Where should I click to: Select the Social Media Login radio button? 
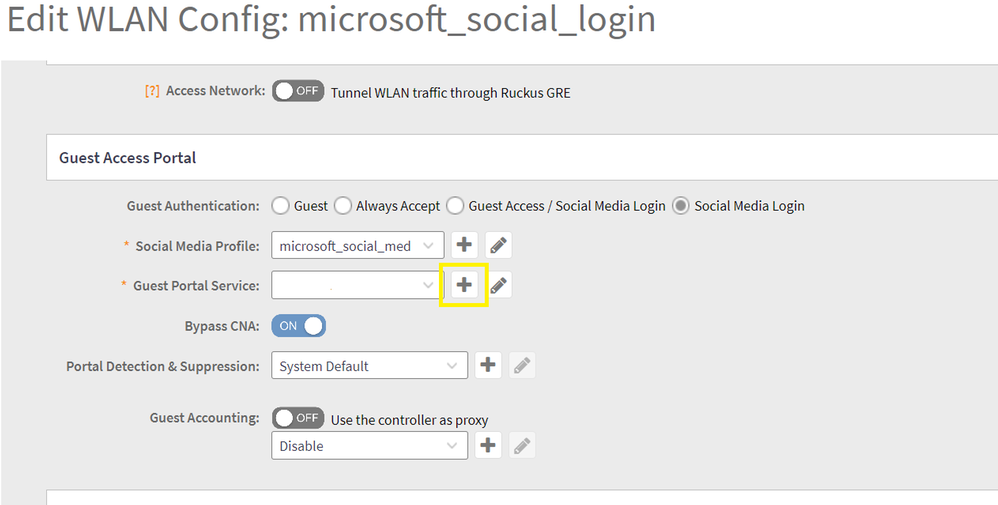click(681, 206)
